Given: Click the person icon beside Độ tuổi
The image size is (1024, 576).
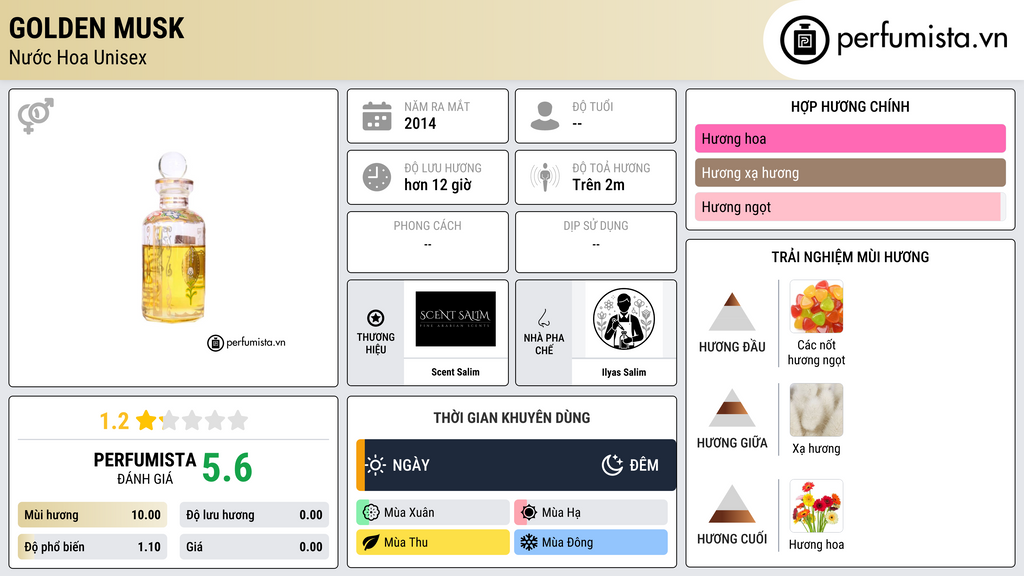Looking at the screenshot, I should click(x=545, y=116).
